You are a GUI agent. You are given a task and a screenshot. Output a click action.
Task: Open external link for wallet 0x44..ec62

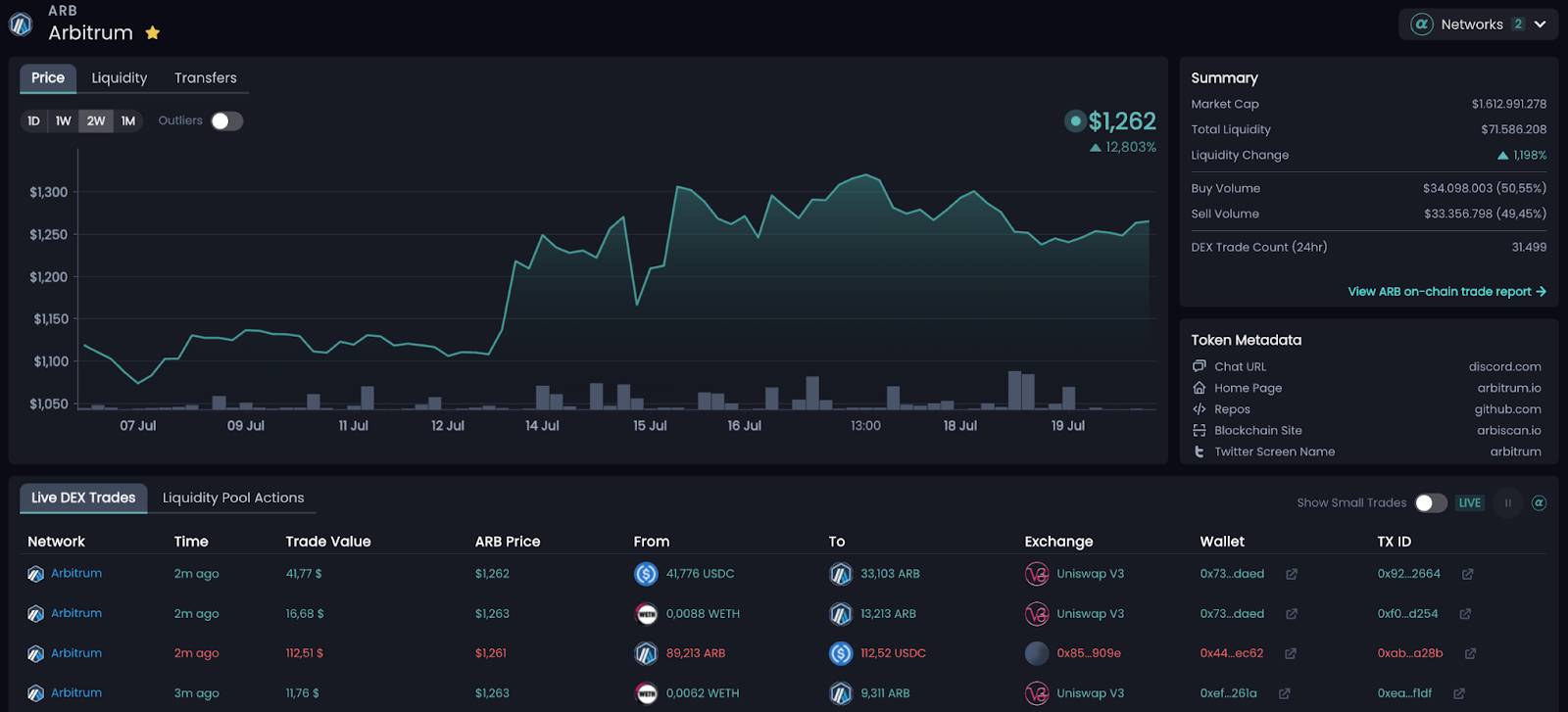[1291, 653]
